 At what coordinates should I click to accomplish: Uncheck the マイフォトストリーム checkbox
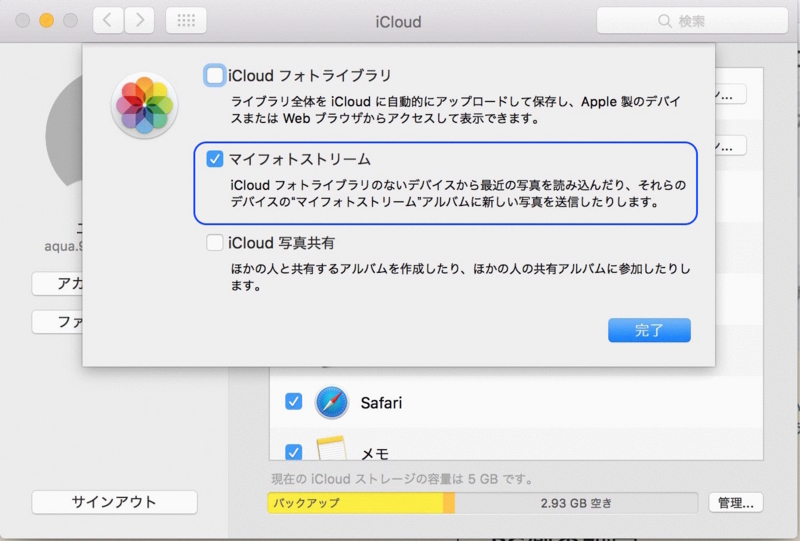pos(214,159)
